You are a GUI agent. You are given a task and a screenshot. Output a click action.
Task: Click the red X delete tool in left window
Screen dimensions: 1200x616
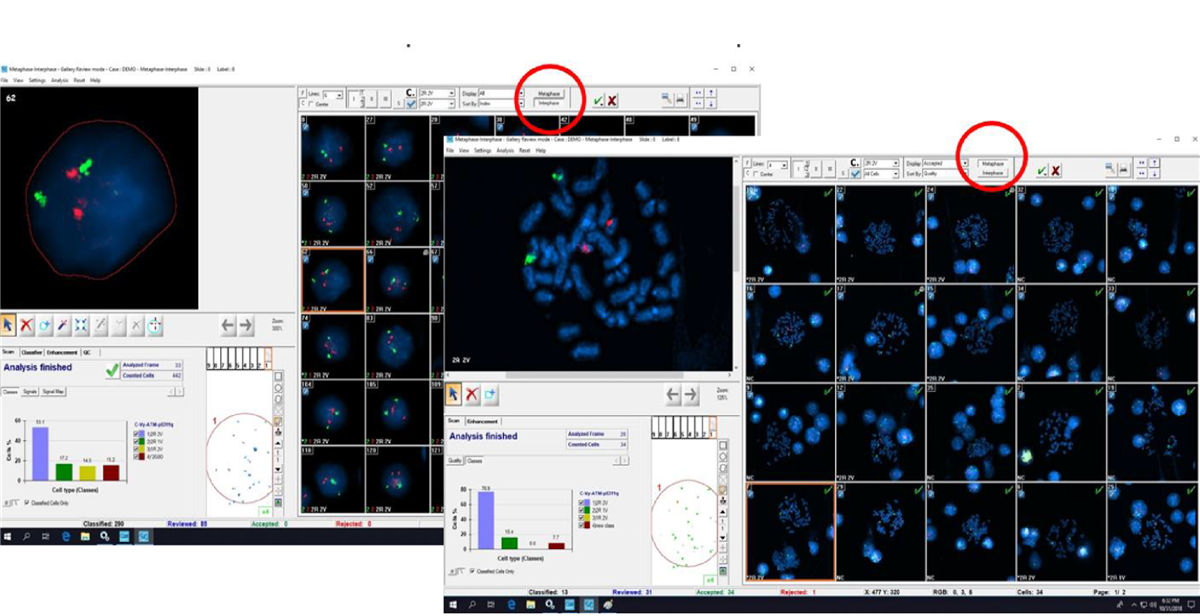coord(28,325)
